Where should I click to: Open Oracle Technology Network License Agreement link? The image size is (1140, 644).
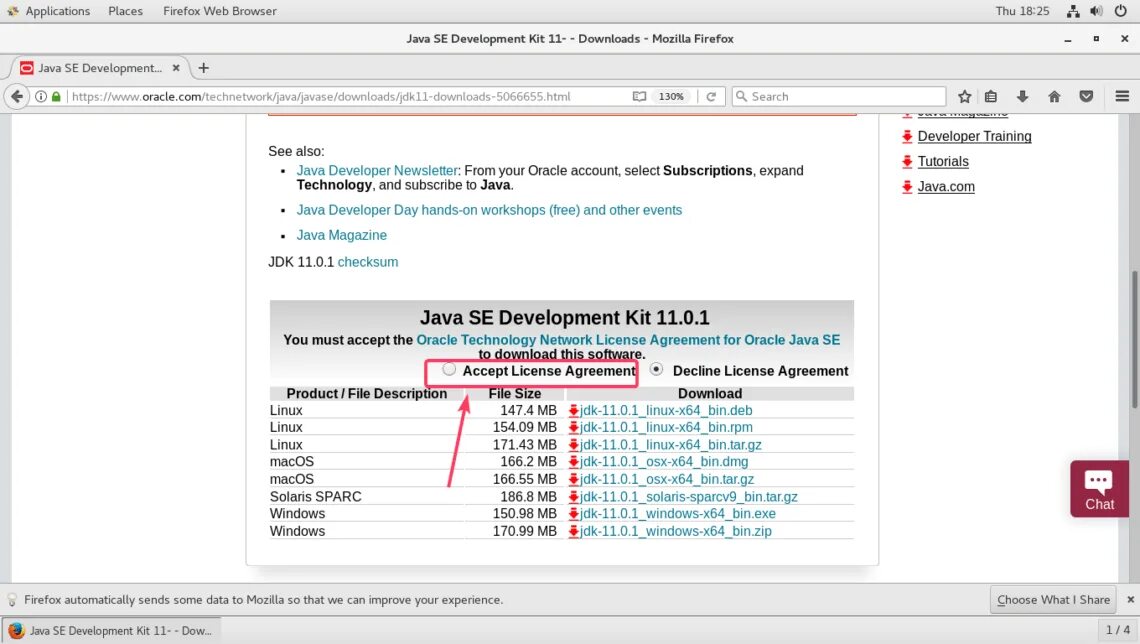coord(628,339)
